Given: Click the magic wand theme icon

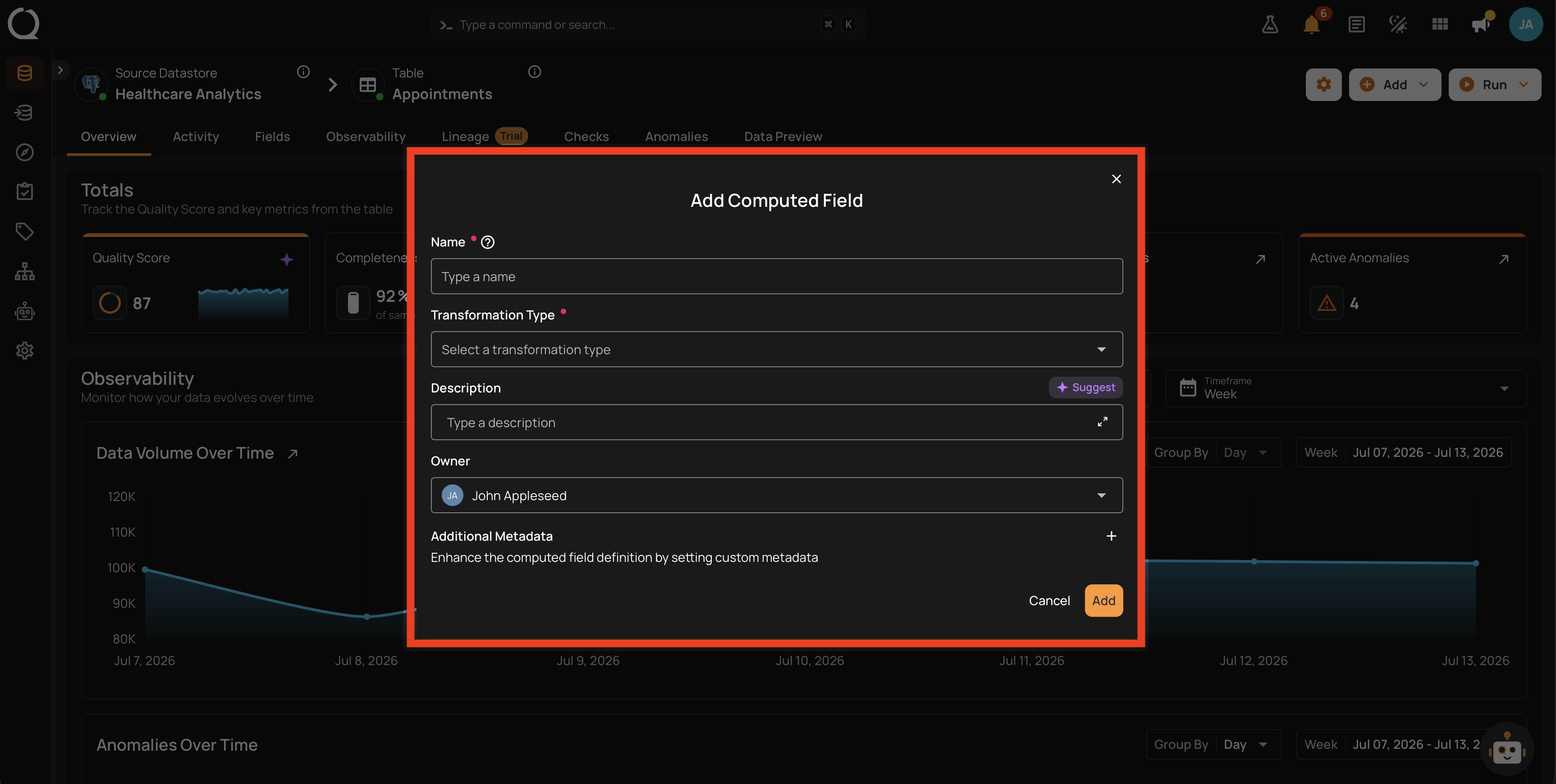Looking at the screenshot, I should point(1398,24).
